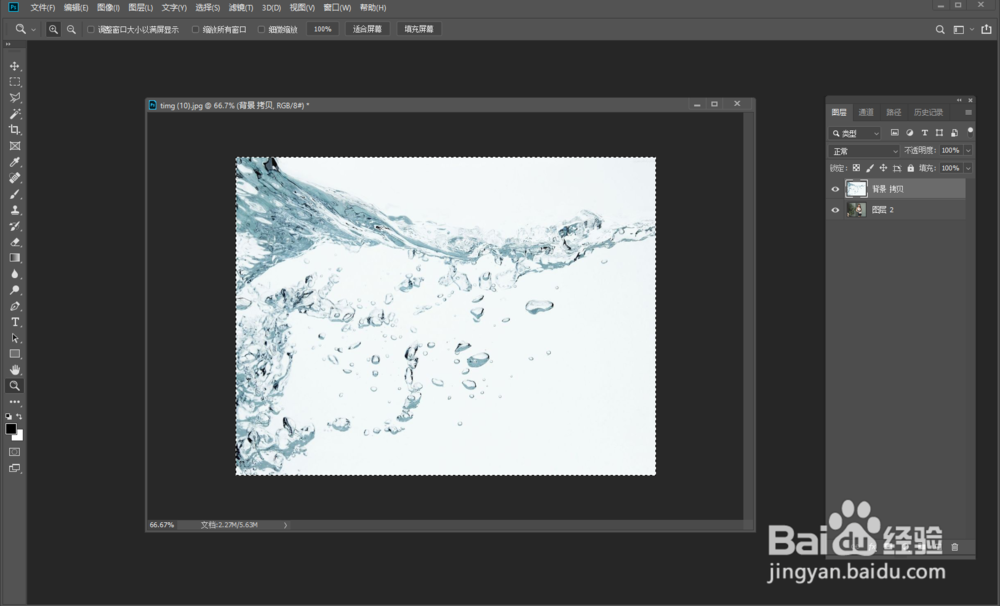The width and height of the screenshot is (1000, 606).
Task: Select the Eraser tool
Action: 15,242
